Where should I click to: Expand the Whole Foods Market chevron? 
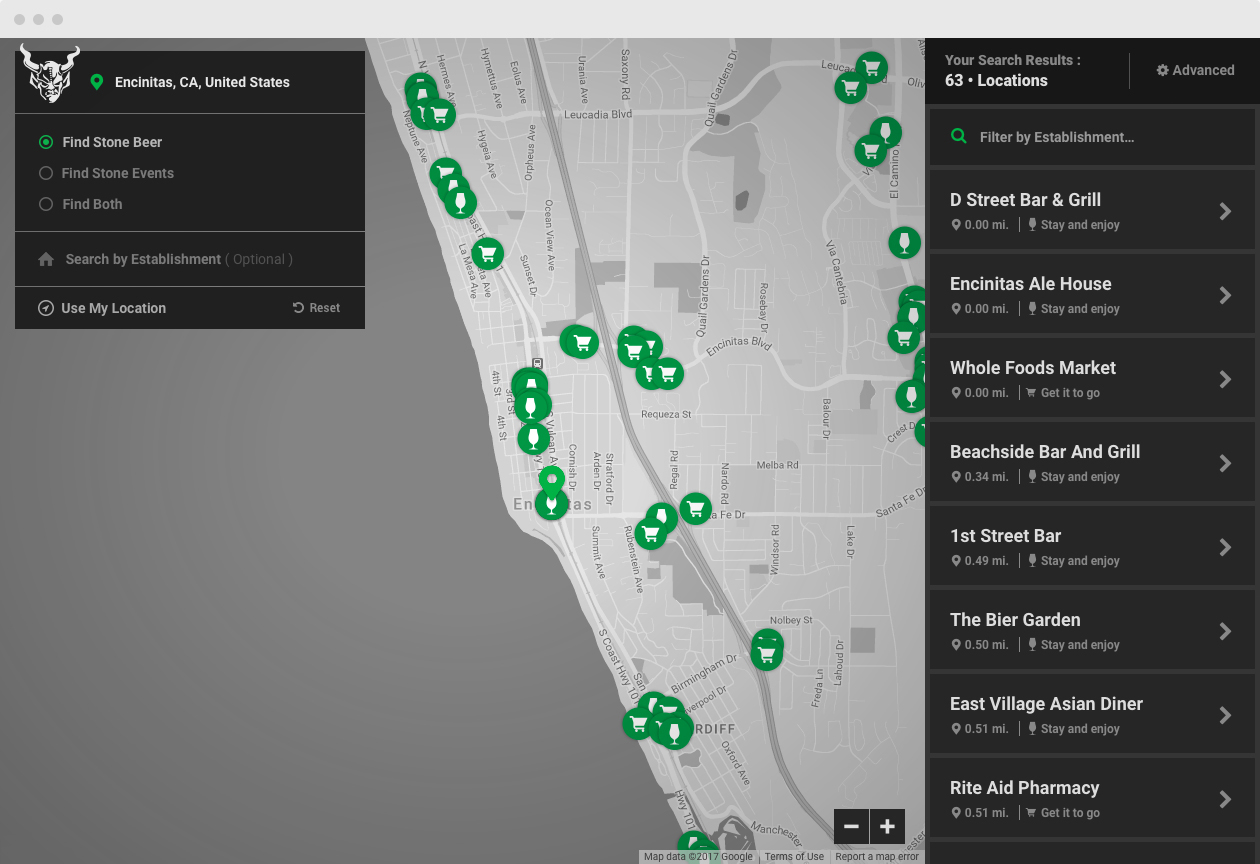(x=1225, y=379)
